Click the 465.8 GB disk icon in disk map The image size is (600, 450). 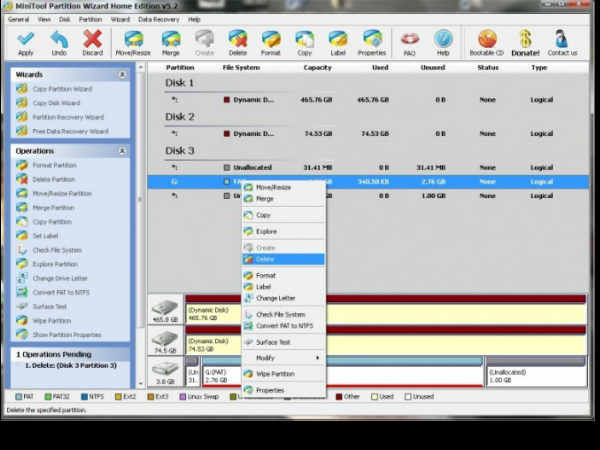point(165,310)
